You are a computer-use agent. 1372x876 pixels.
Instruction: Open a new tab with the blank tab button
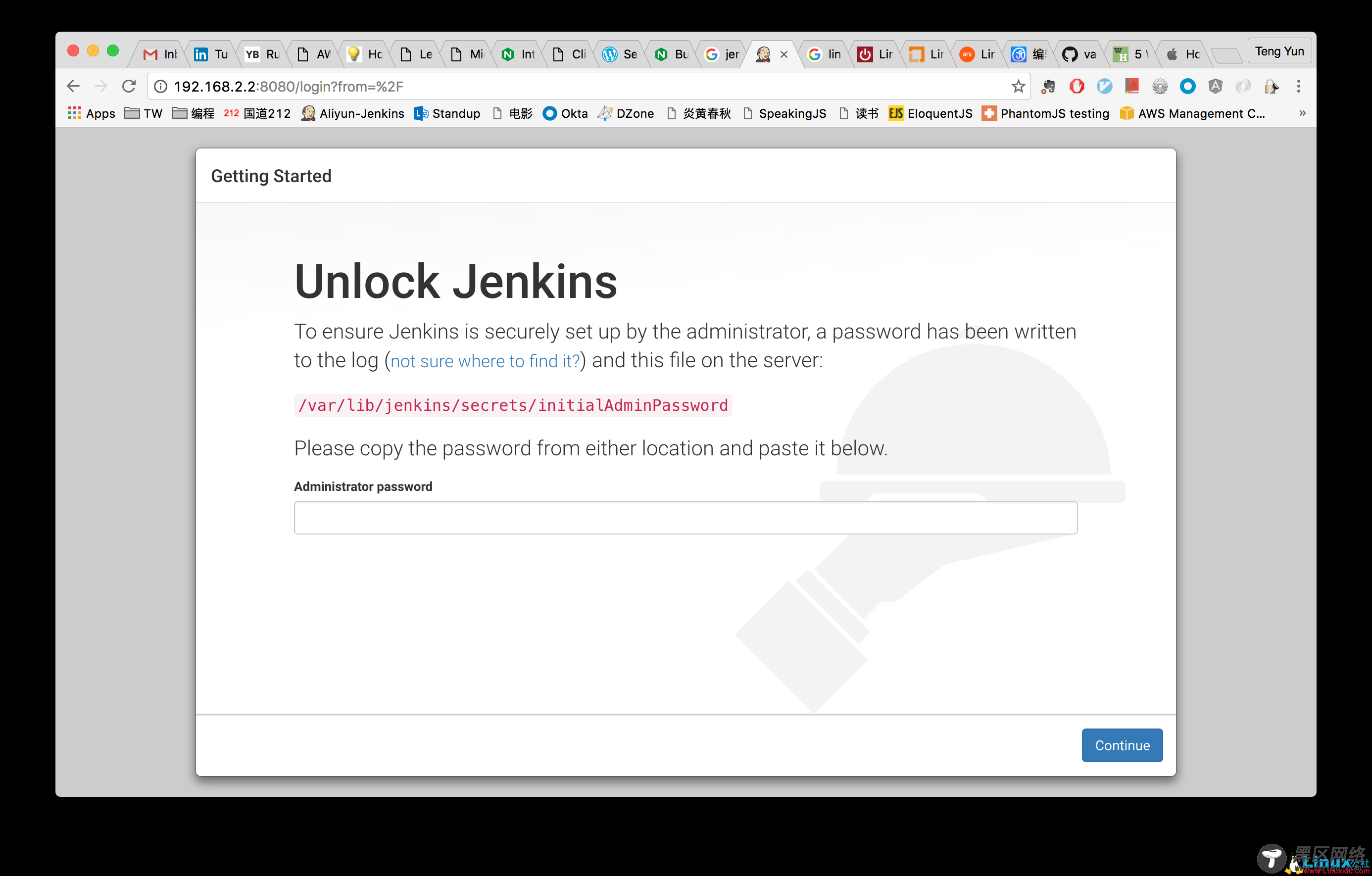click(x=1225, y=55)
